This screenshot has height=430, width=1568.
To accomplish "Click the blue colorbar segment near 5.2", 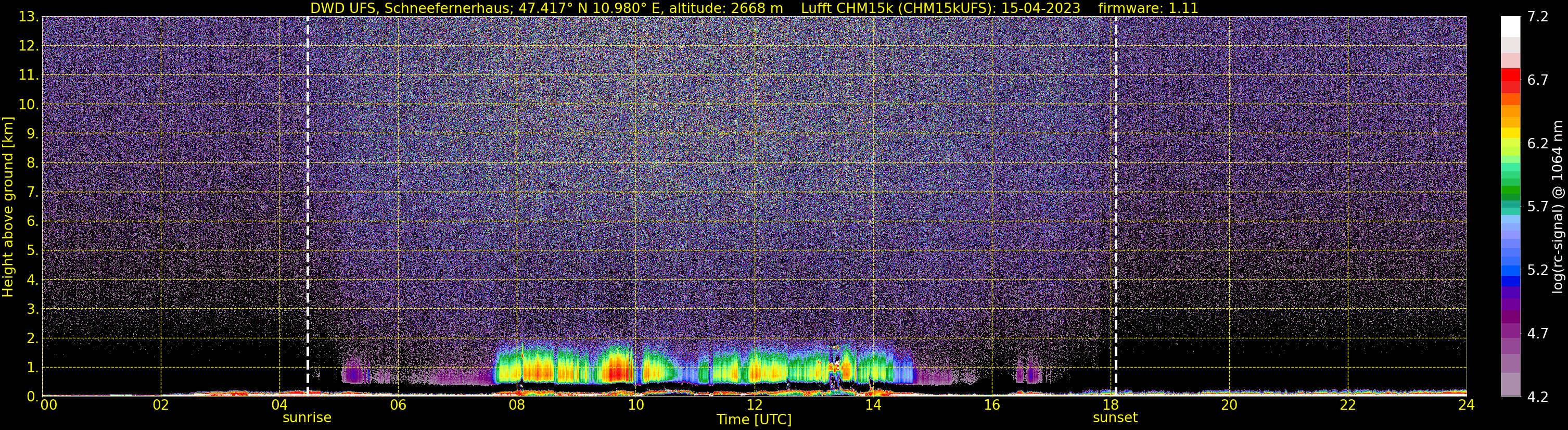I will click(1510, 270).
